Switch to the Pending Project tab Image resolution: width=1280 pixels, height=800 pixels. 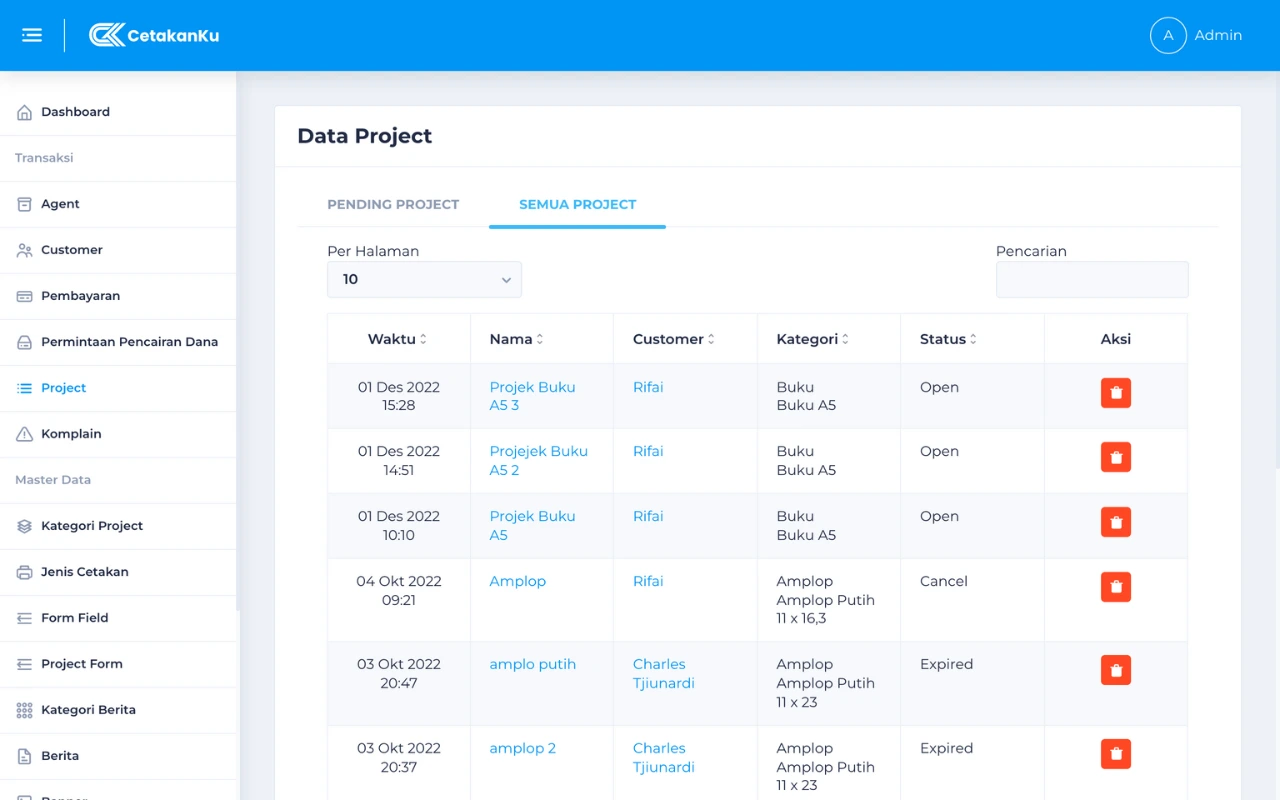(x=393, y=204)
